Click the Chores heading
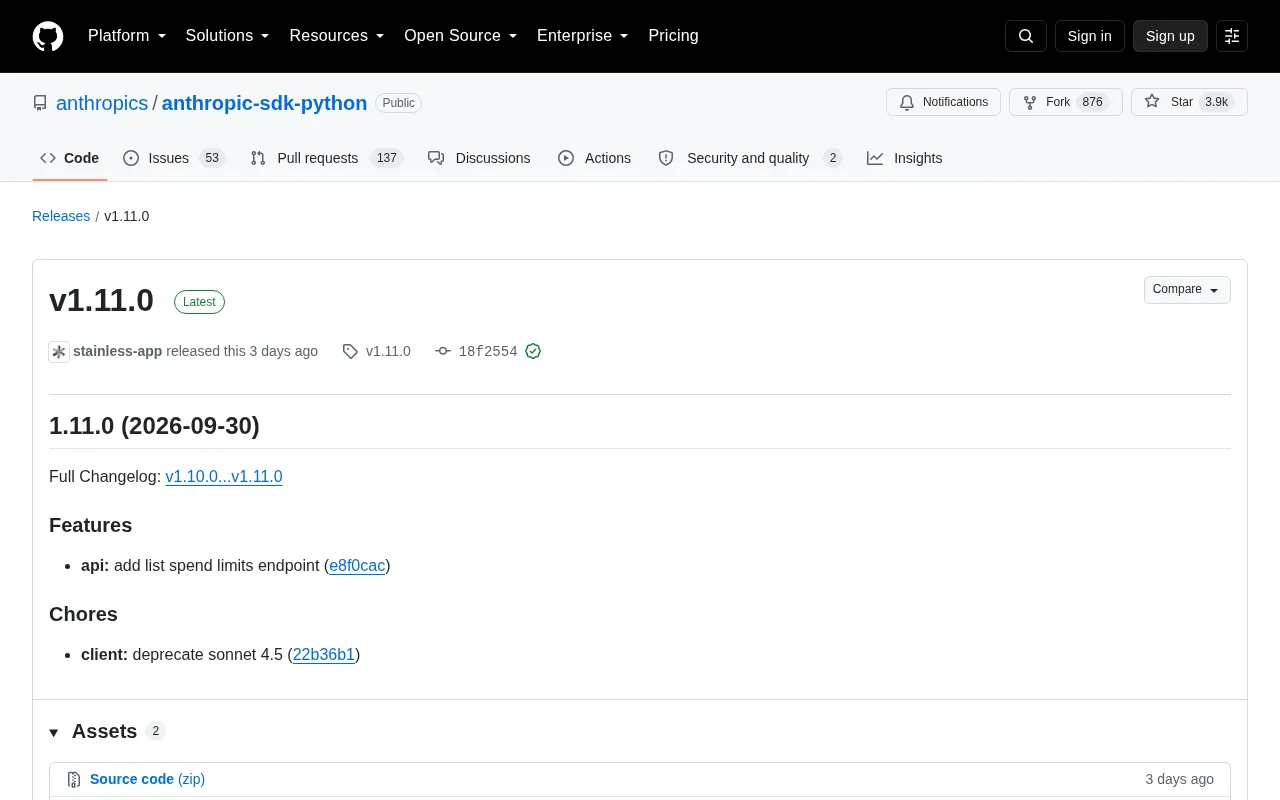The height and width of the screenshot is (800, 1280). [x=83, y=615]
